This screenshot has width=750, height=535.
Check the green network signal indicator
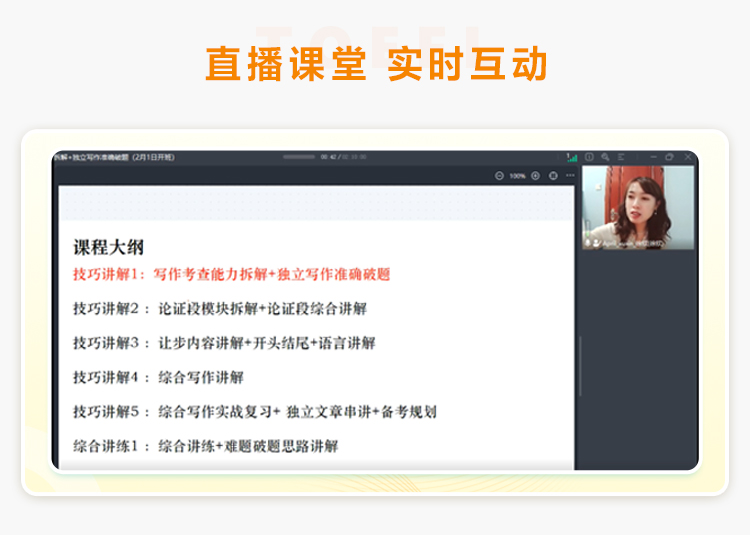tap(571, 157)
